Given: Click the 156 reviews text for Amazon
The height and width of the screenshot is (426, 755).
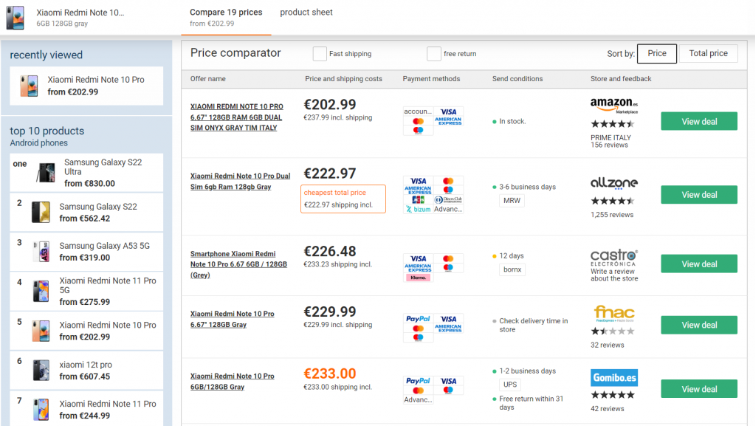Looking at the screenshot, I should (609, 145).
